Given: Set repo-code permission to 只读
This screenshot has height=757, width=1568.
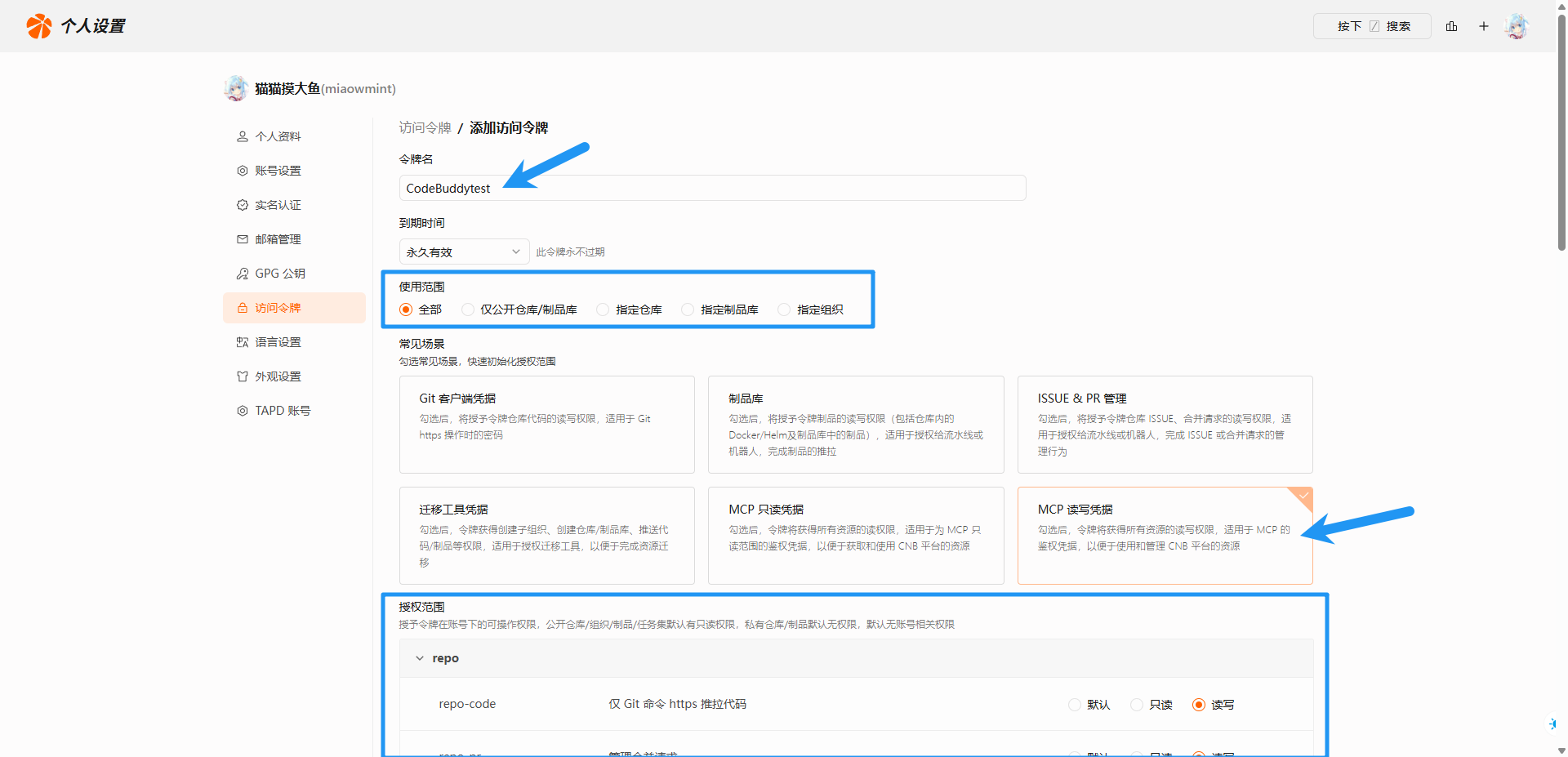Looking at the screenshot, I should [1137, 705].
